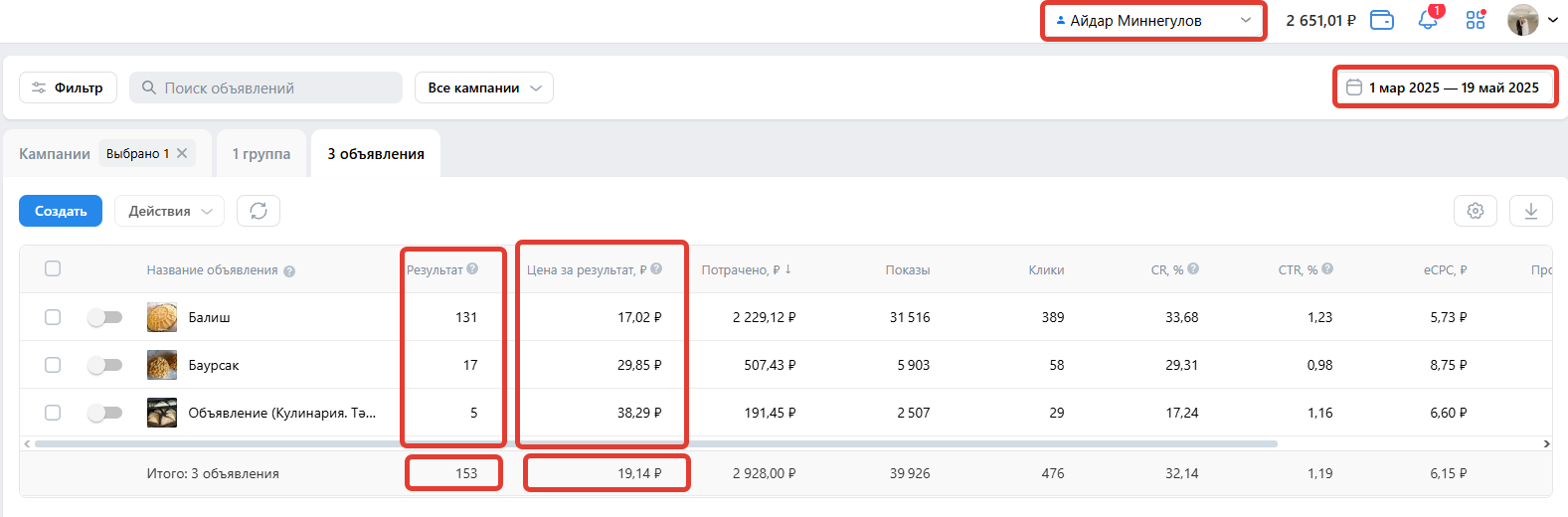Sort by Потрачено, ₽ column header

[747, 269]
